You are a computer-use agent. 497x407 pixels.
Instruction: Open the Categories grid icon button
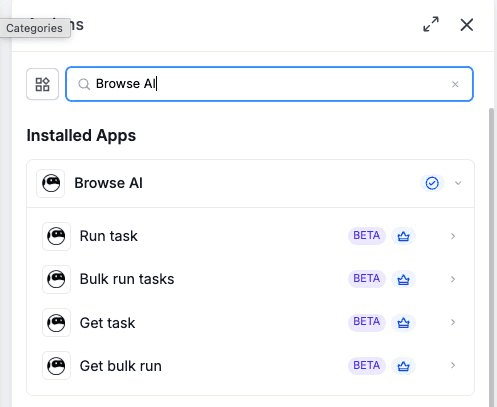(43, 84)
